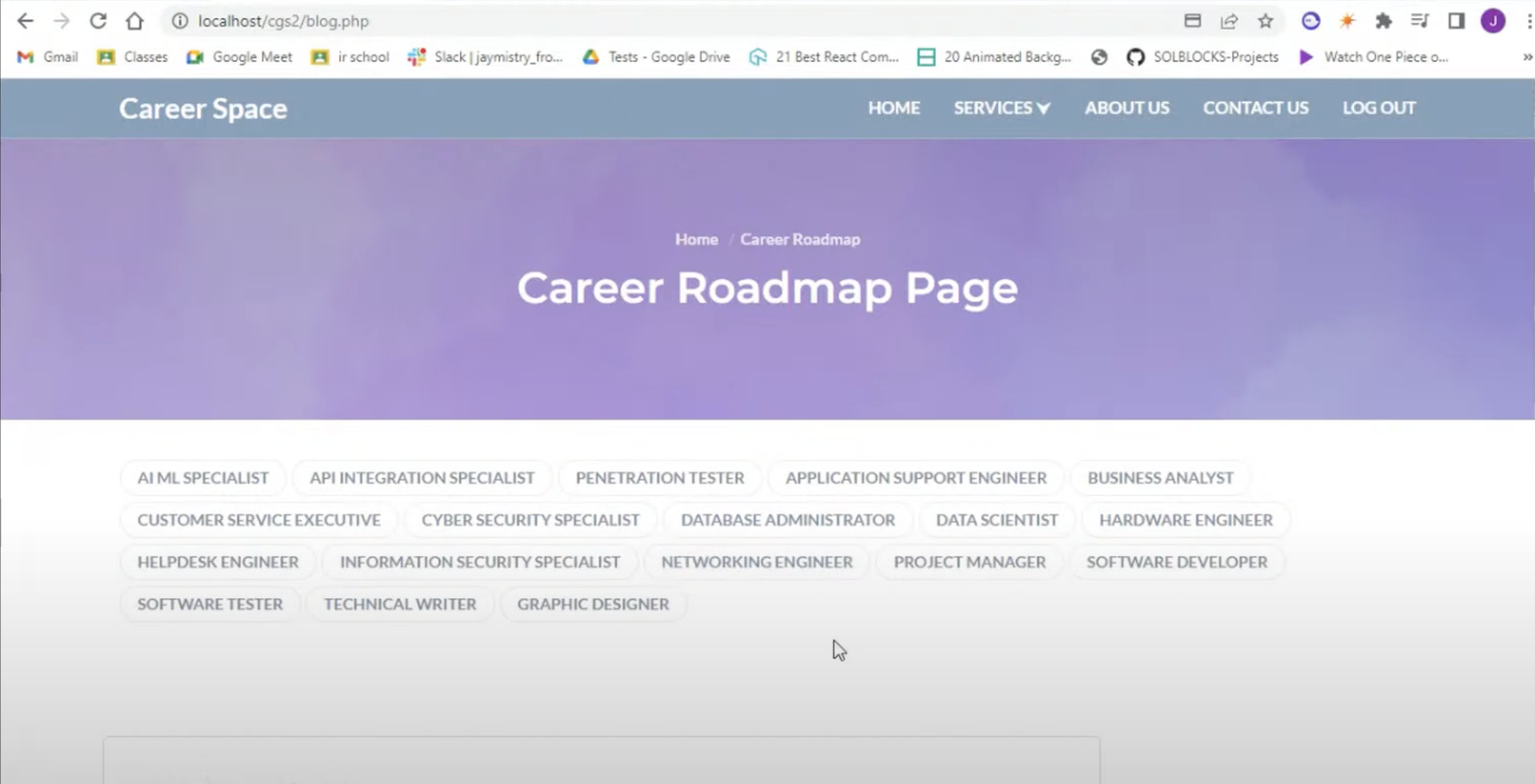
Task: Go to ABOUT US page
Action: click(1127, 108)
